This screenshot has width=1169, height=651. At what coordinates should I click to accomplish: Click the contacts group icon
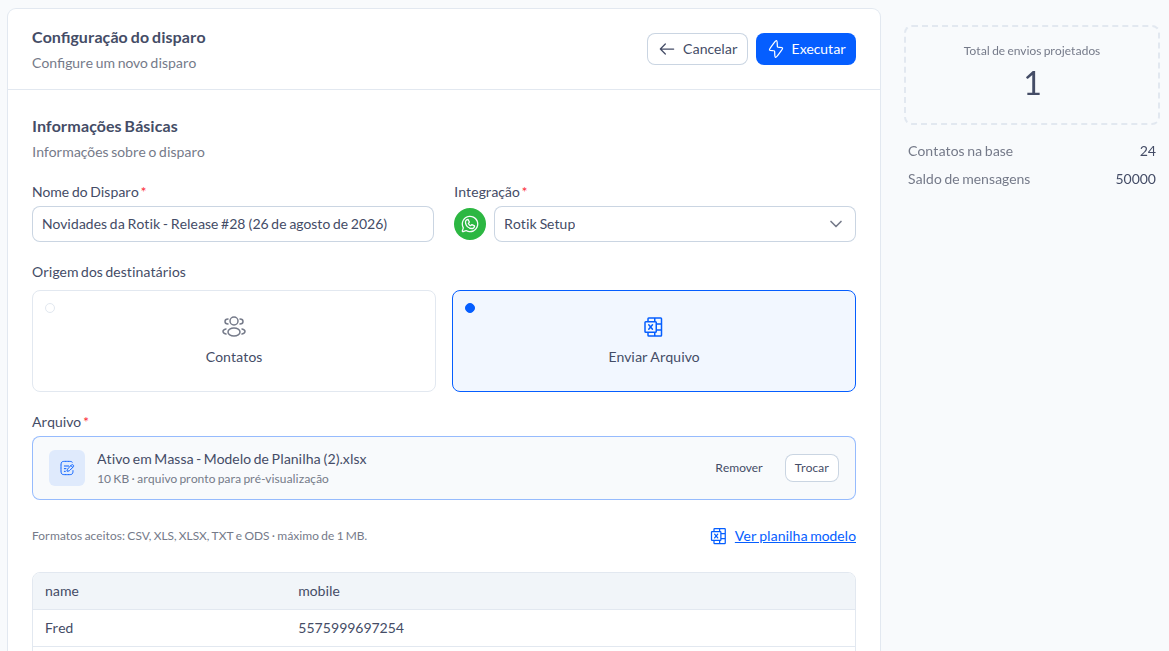tap(233, 327)
